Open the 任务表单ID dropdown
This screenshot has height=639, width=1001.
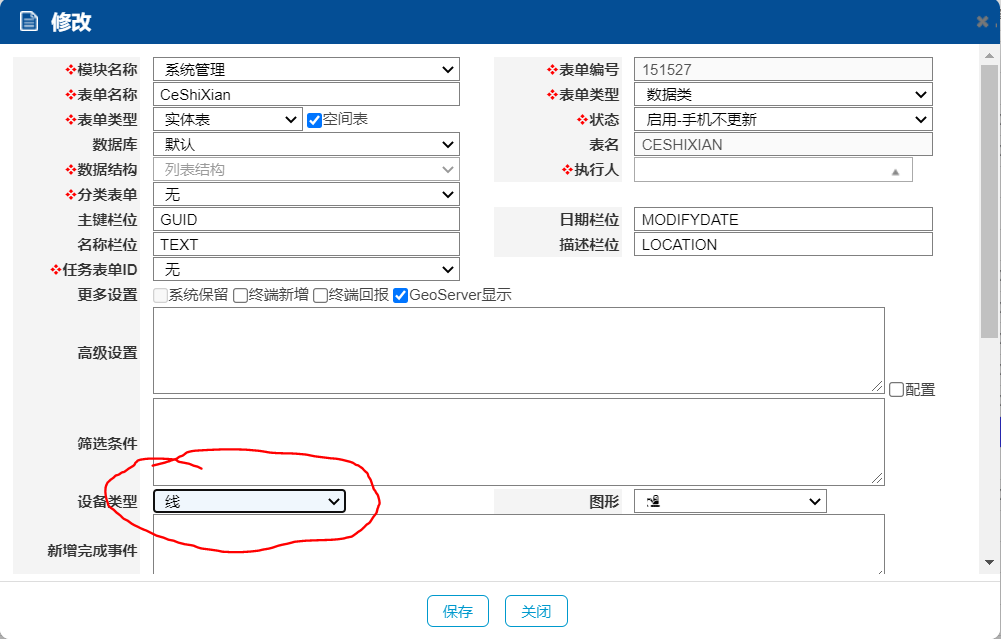click(306, 270)
